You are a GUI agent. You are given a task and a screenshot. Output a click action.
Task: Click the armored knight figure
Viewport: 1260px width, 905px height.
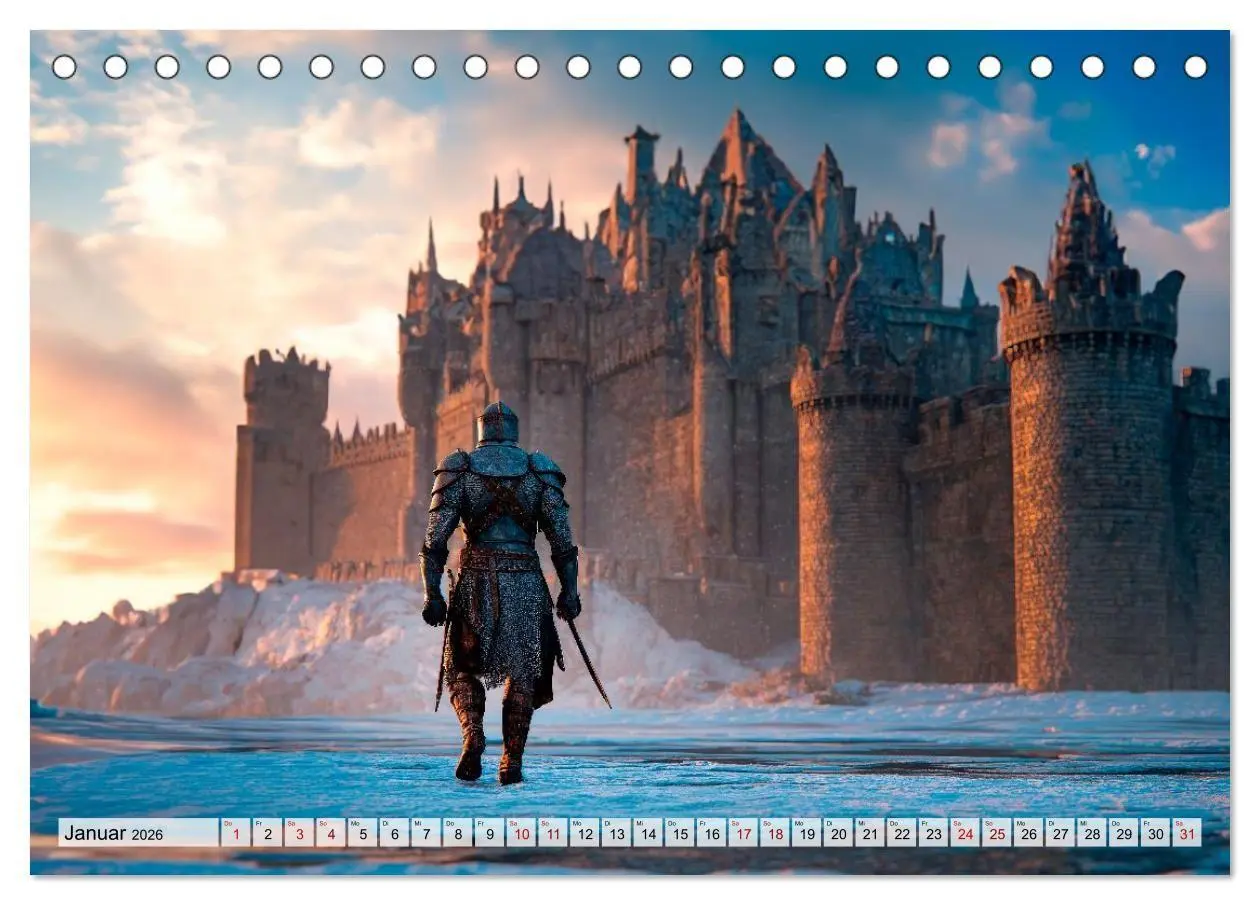[499, 590]
